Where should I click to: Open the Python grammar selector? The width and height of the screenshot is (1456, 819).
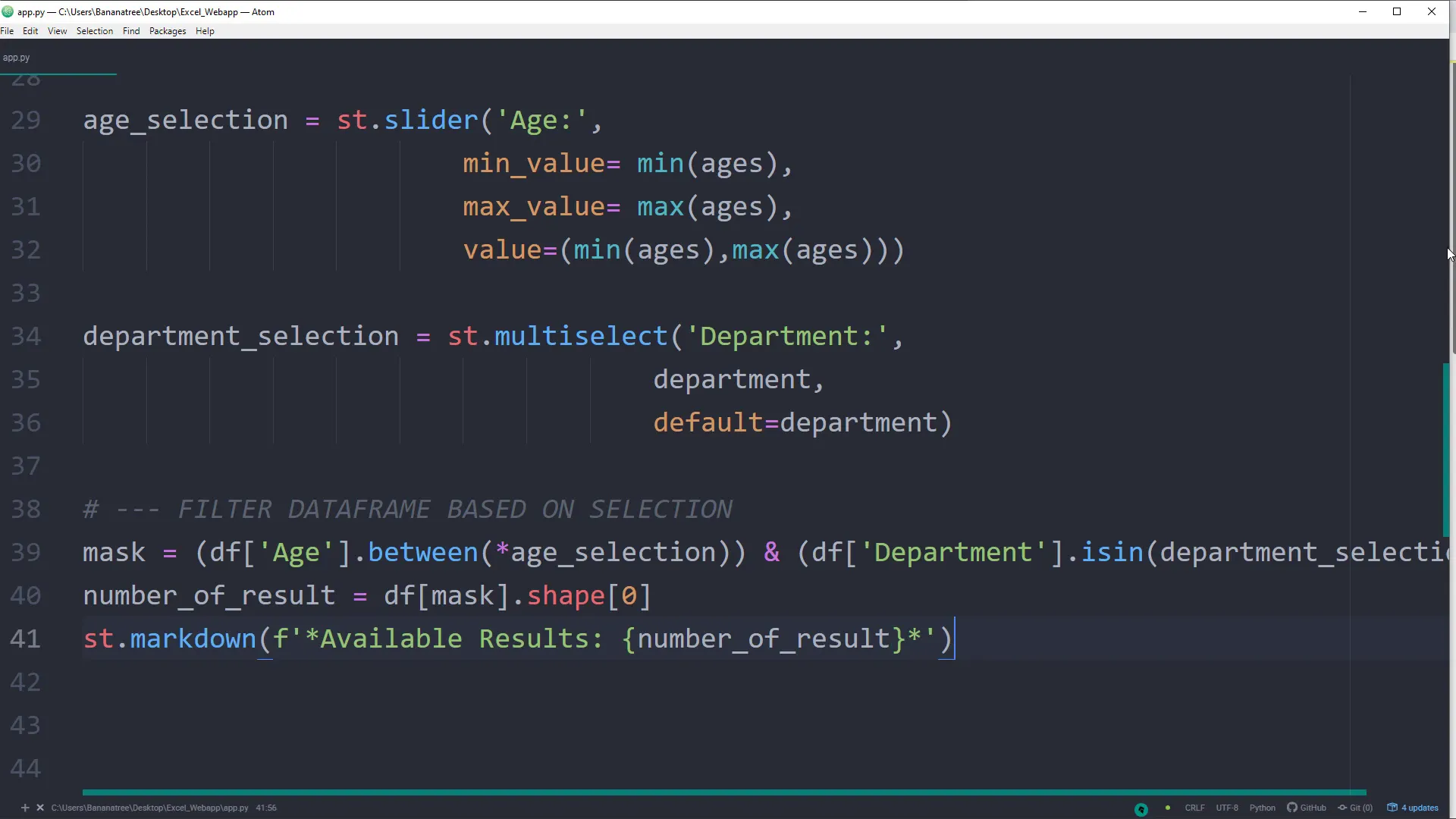1262,808
